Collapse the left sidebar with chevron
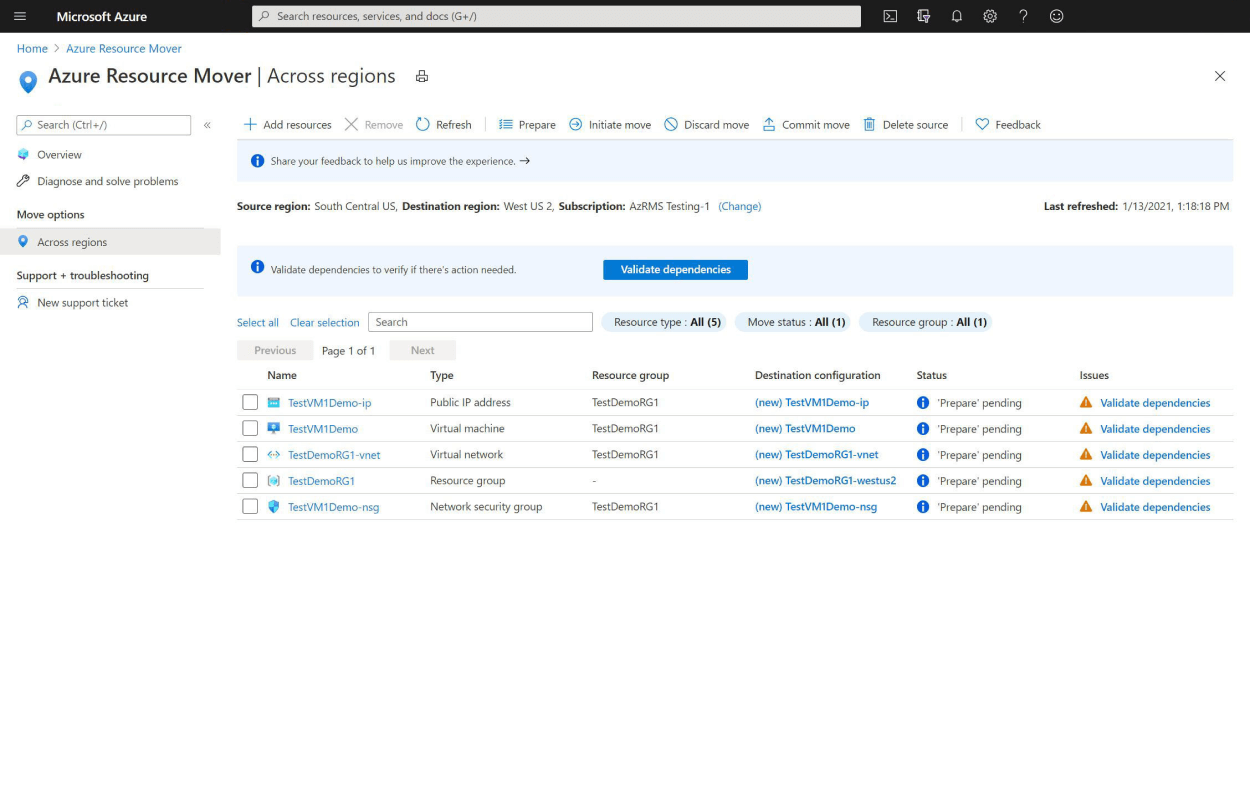This screenshot has height=802, width=1250. pos(207,125)
